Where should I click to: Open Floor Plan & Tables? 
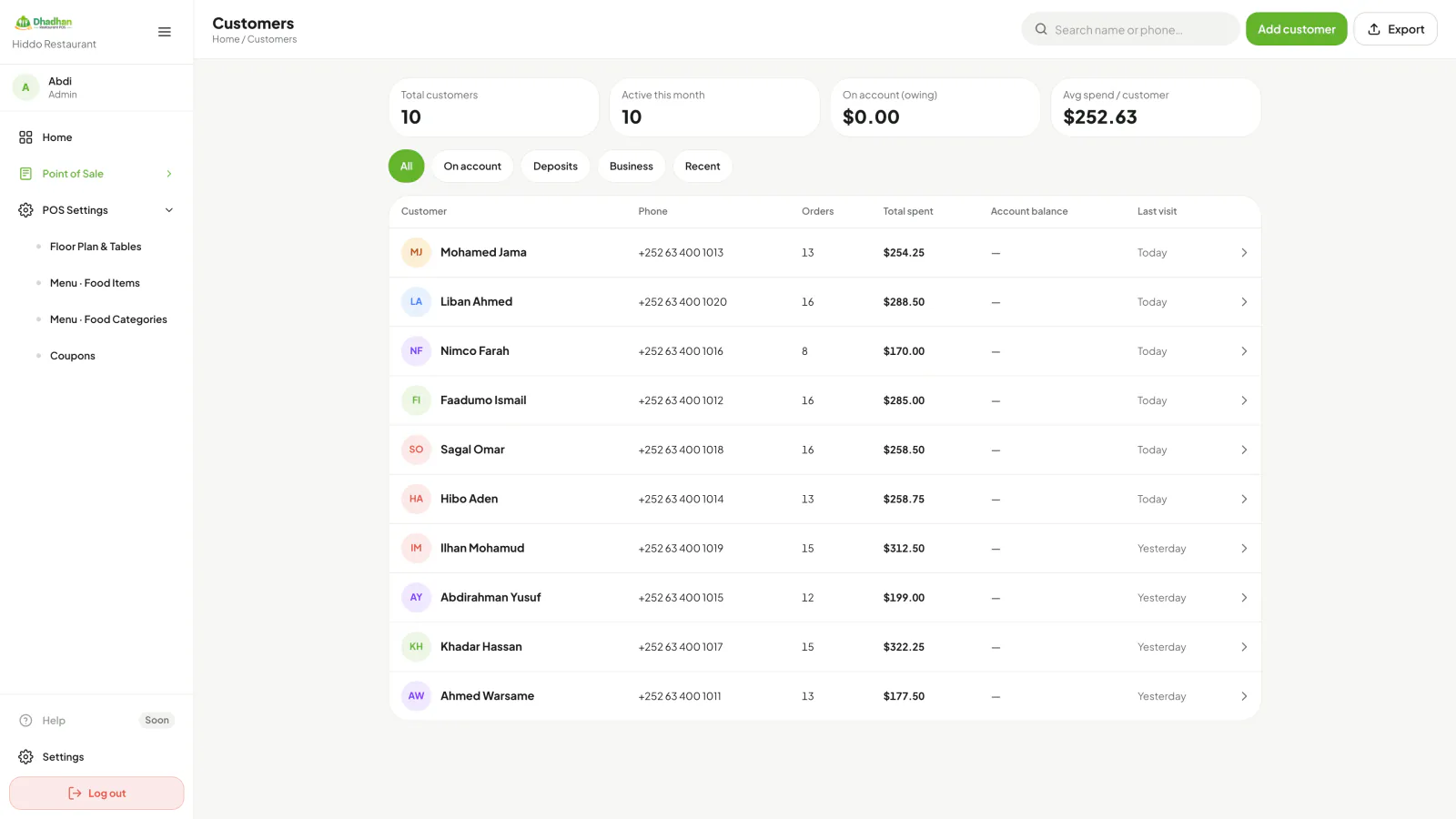pyautogui.click(x=96, y=247)
